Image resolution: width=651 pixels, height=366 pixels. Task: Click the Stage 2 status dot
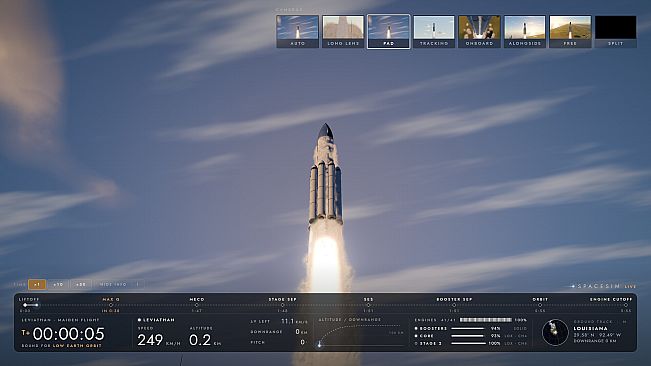pyautogui.click(x=416, y=344)
